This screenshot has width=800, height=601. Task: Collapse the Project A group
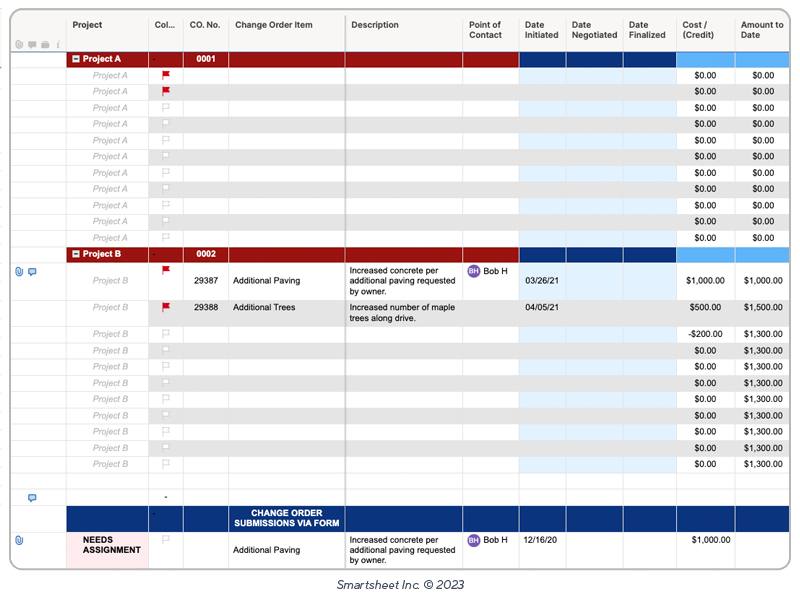coord(76,59)
